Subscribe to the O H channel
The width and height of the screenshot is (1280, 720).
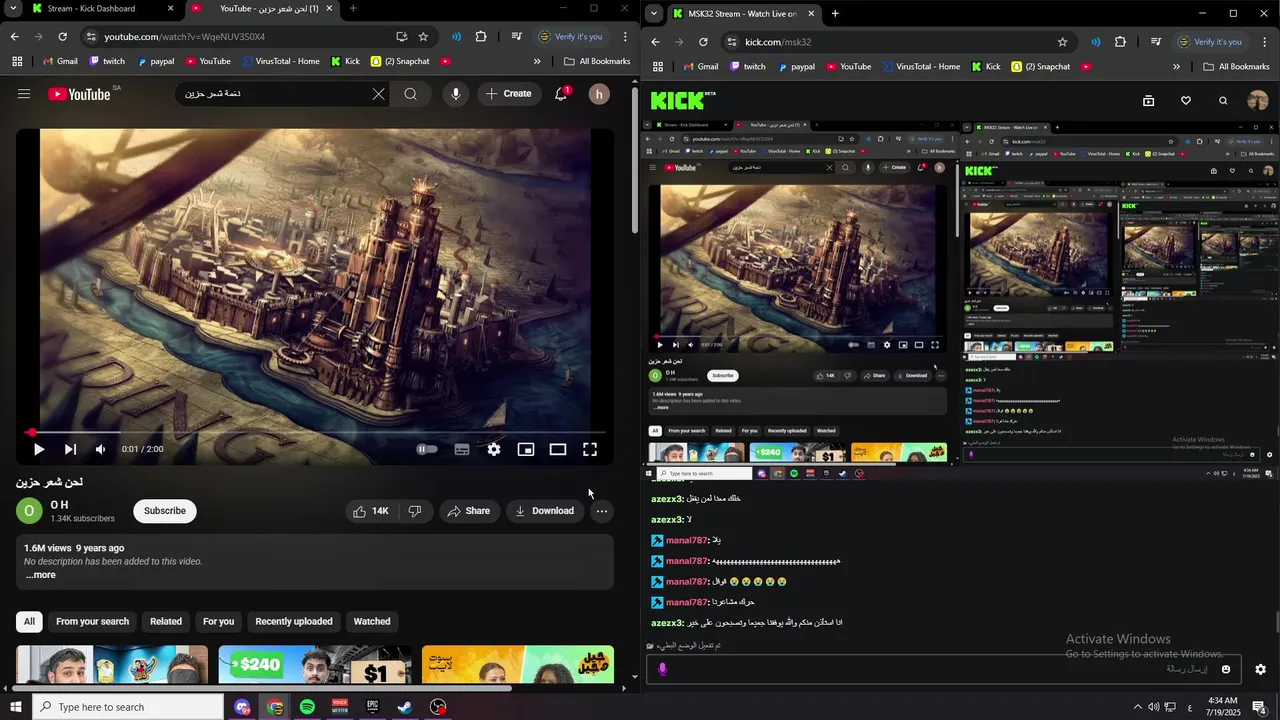(x=165, y=511)
